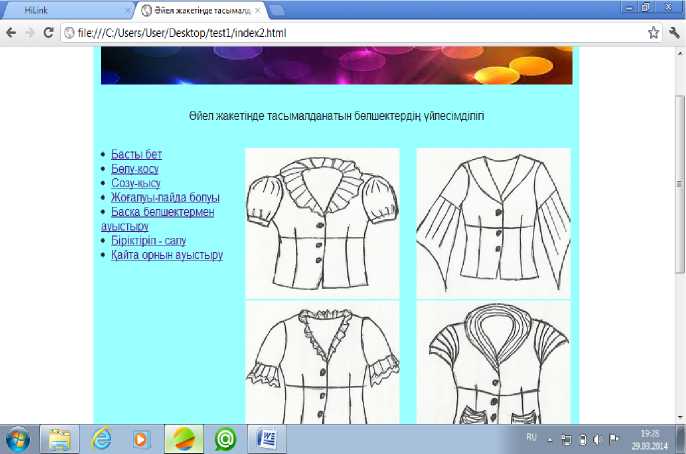Switch the RU input language indicator
The width and height of the screenshot is (686, 454).
coord(531,439)
